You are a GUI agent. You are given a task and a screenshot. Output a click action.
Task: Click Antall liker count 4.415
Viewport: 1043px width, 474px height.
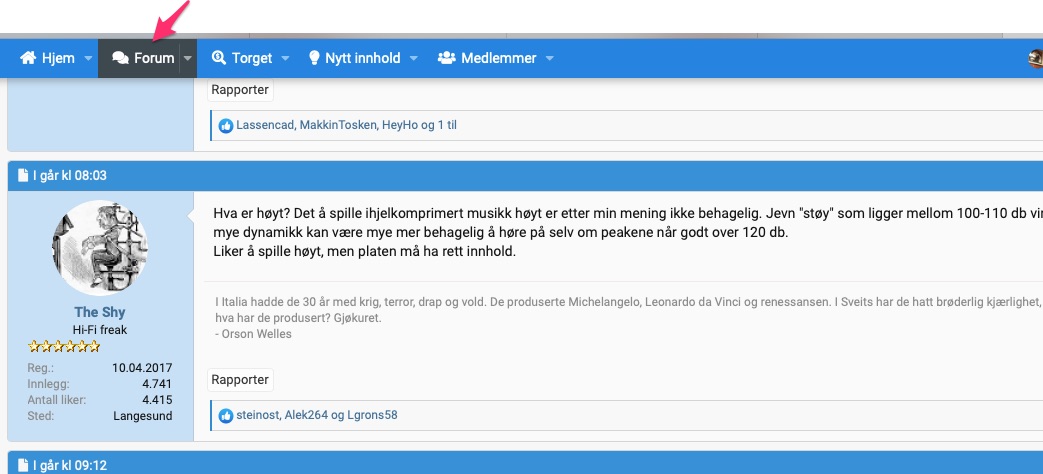click(157, 400)
